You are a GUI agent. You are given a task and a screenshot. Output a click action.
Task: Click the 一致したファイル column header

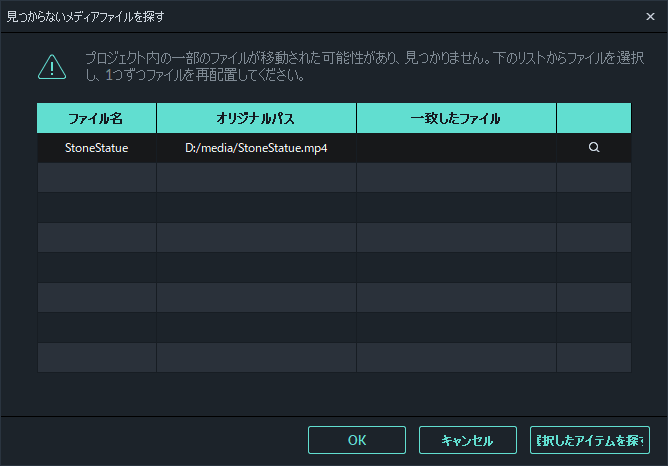(456, 118)
